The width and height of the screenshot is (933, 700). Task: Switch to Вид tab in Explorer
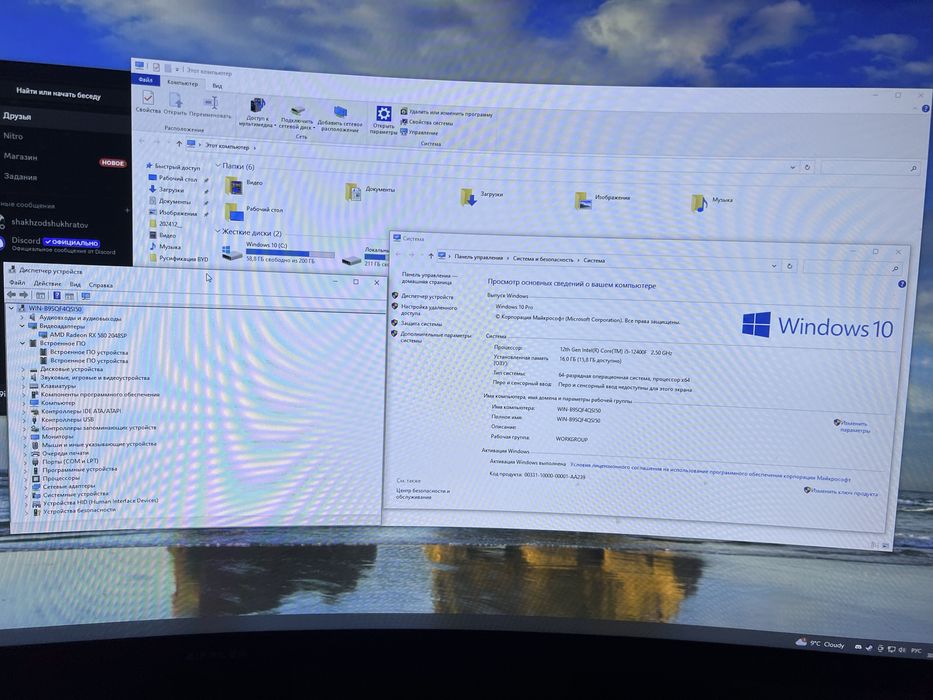pyautogui.click(x=217, y=86)
